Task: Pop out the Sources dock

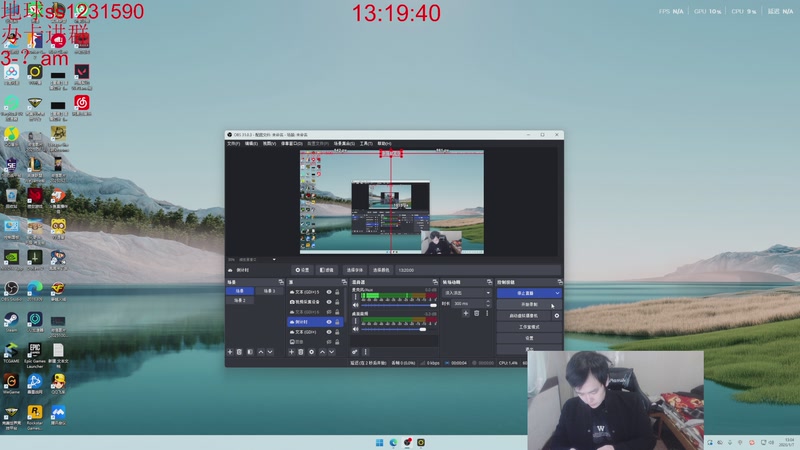Action: [344, 282]
